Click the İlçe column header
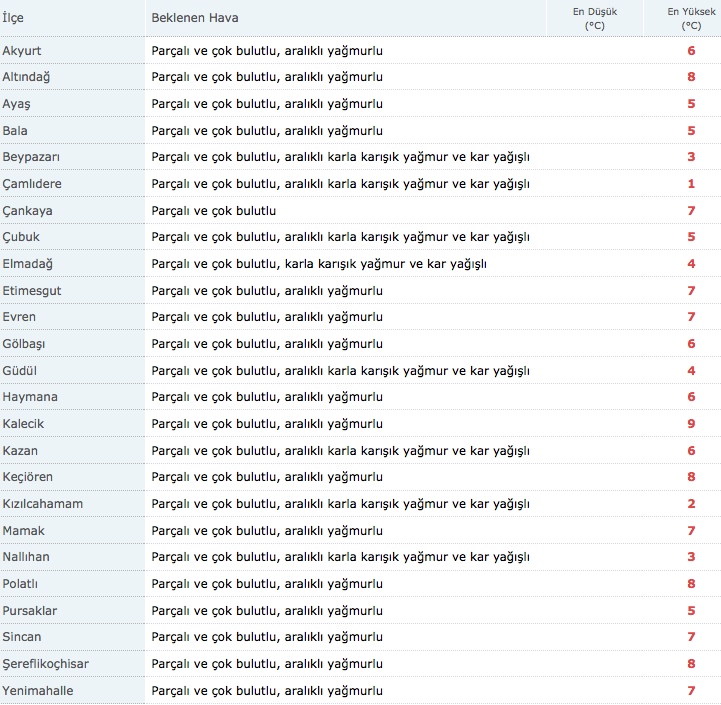Viewport: 721px width, 705px height. (13, 18)
